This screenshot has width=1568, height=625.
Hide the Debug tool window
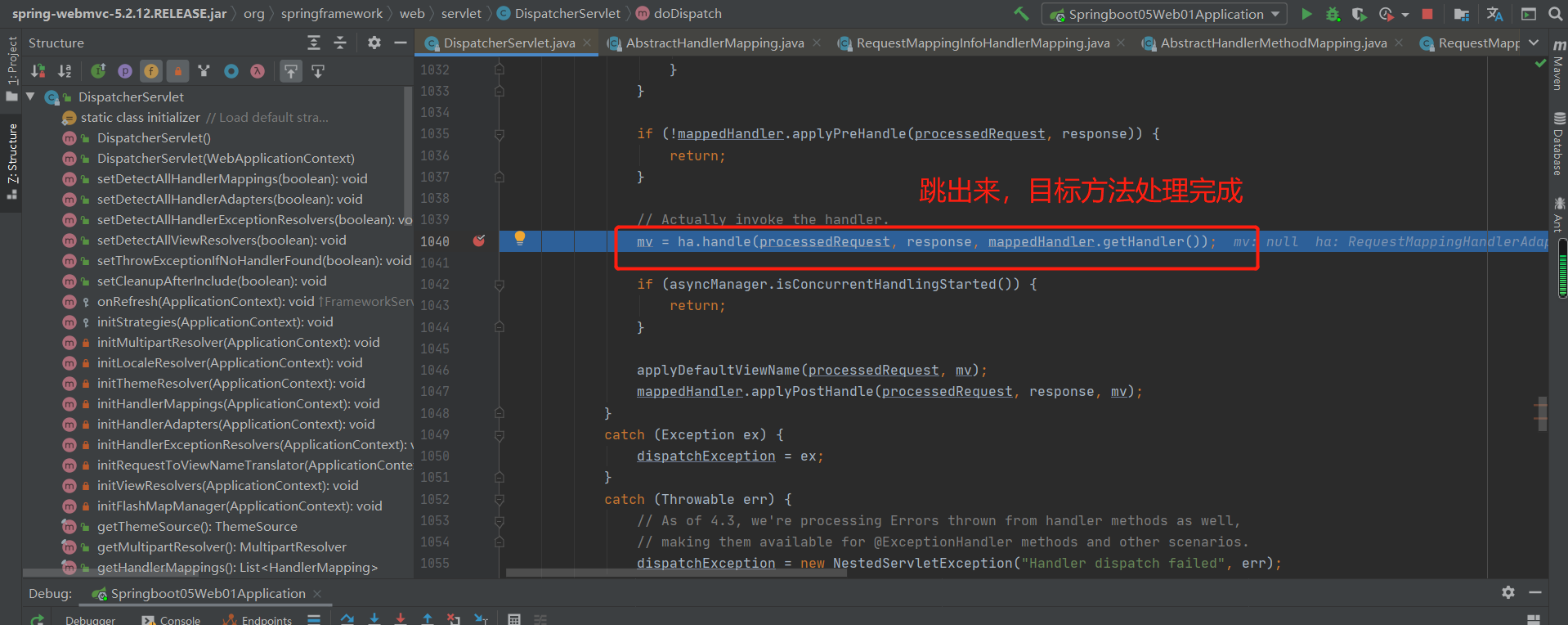click(1535, 592)
